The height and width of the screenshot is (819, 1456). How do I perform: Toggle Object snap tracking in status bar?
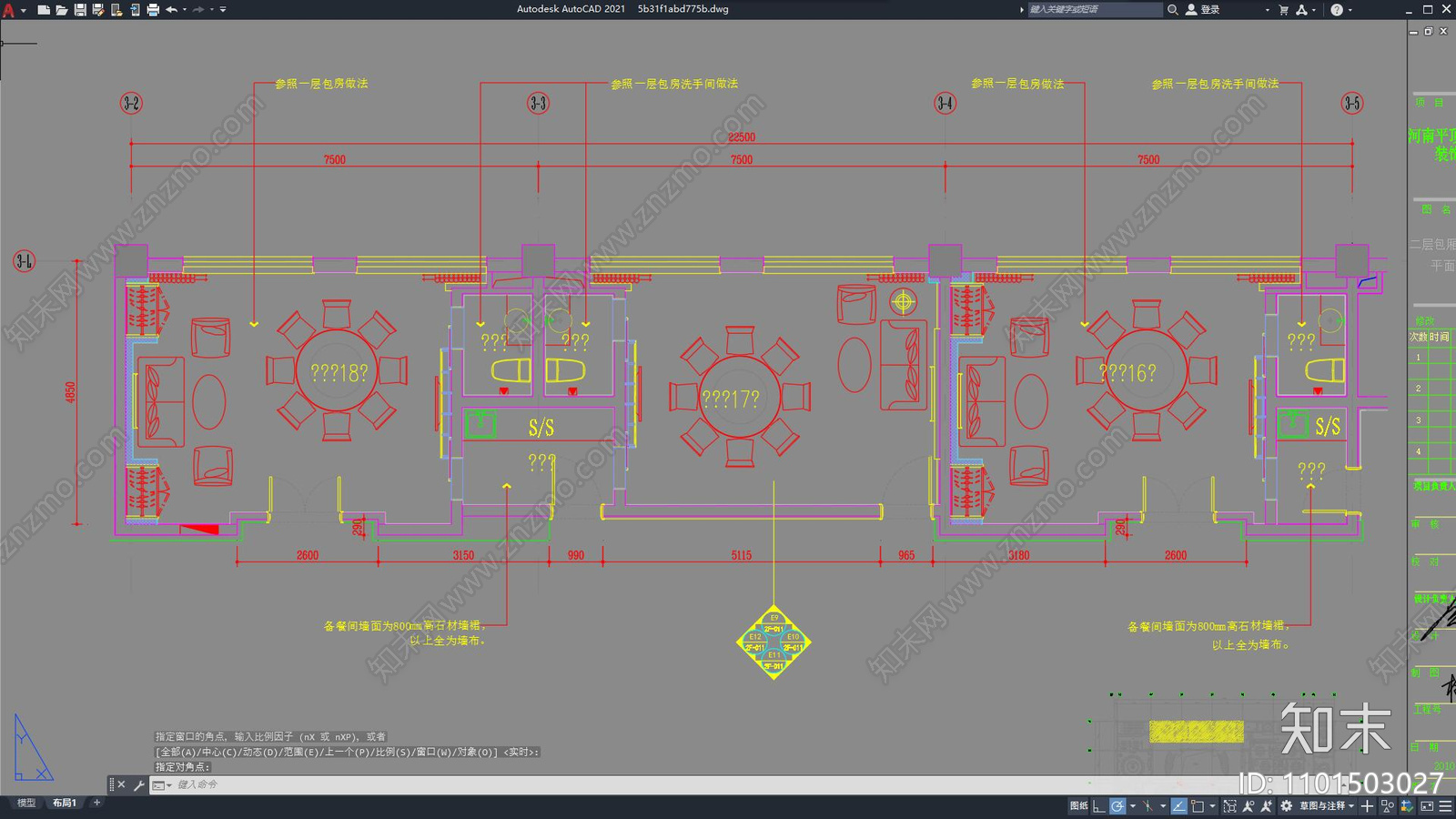pos(1179,806)
